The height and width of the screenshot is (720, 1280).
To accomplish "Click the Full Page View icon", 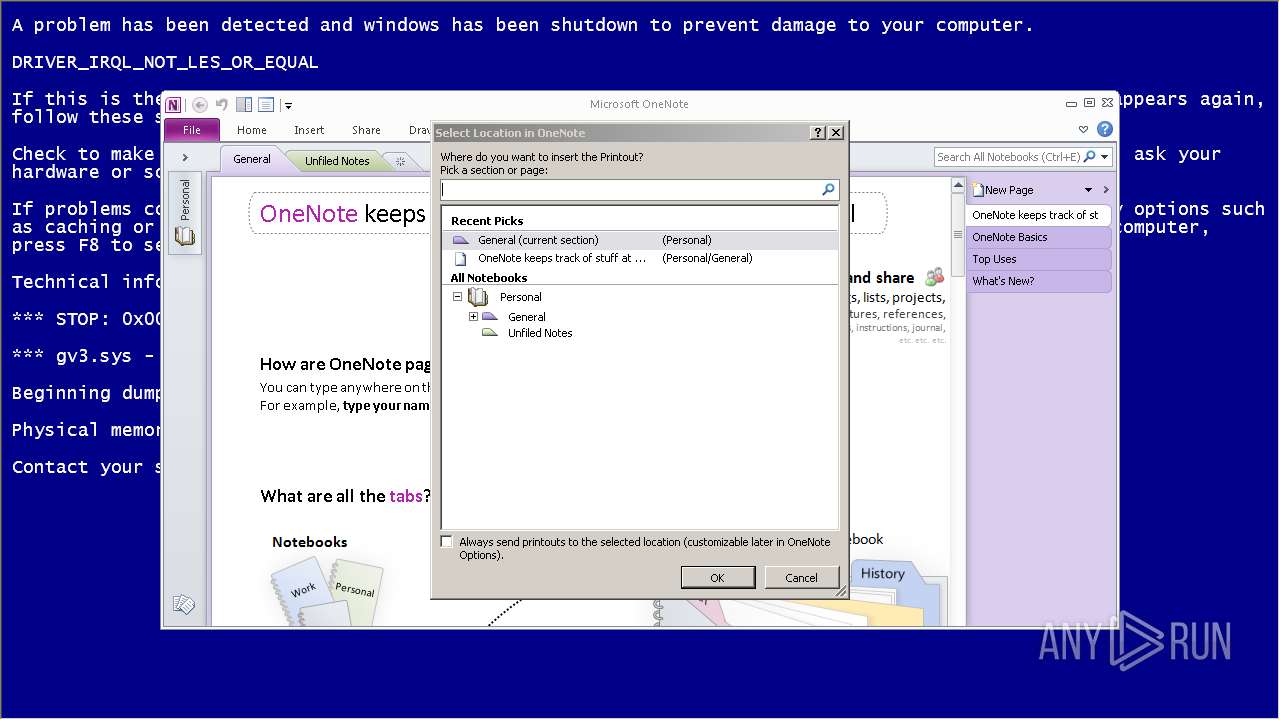I will [x=266, y=105].
